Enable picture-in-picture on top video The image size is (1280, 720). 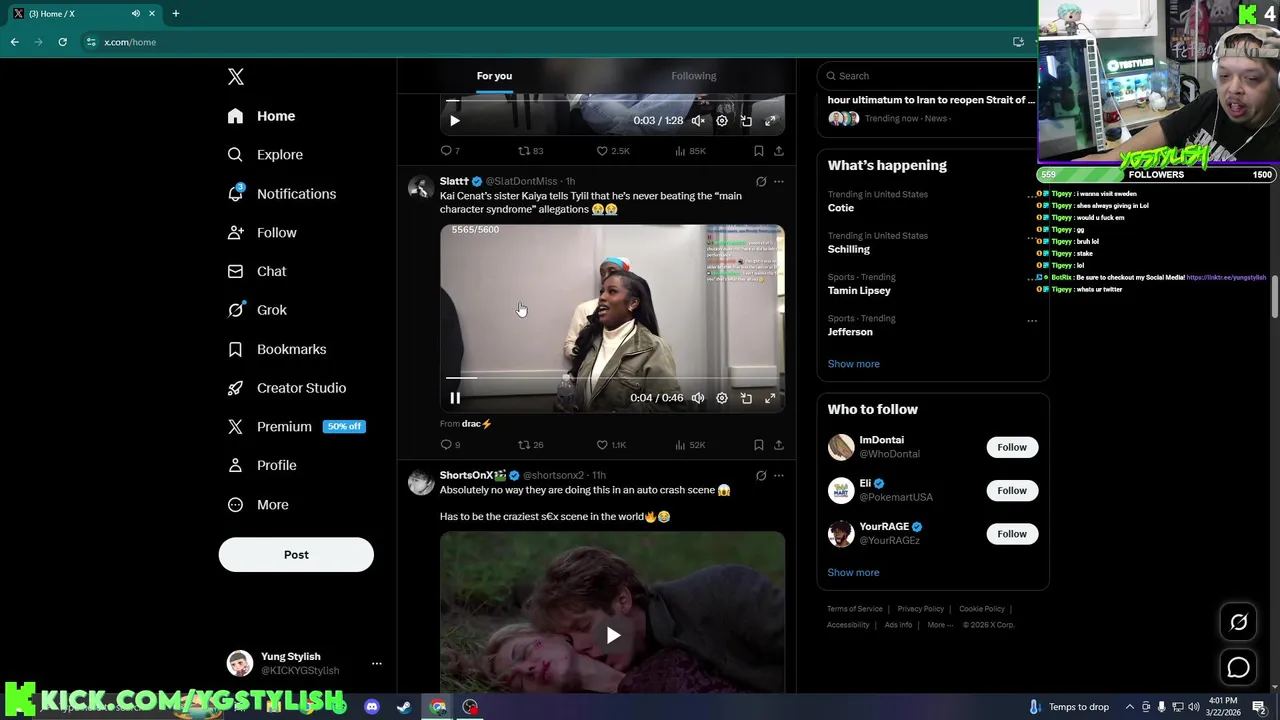pos(746,121)
